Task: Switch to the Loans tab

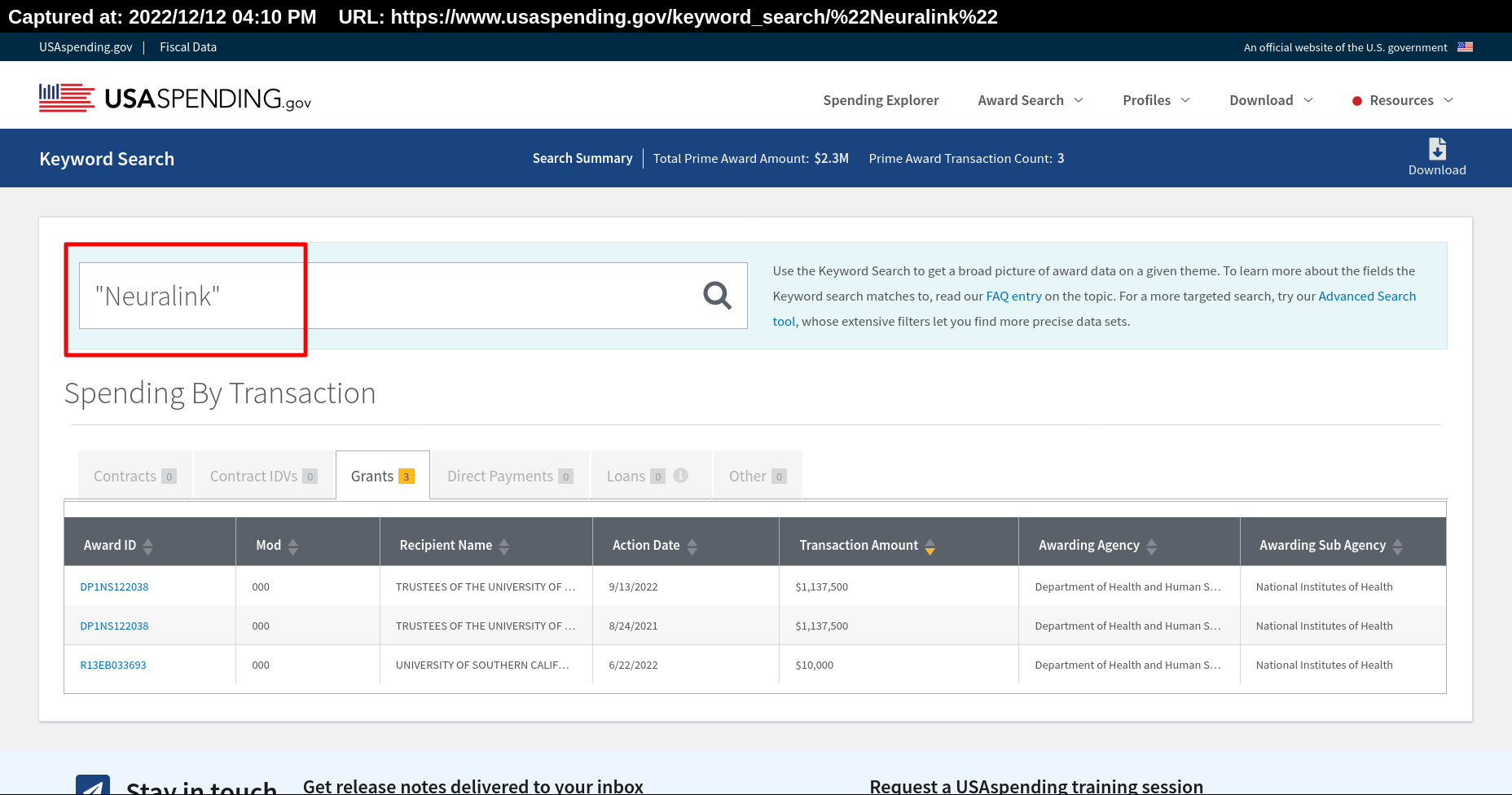Action: click(652, 475)
